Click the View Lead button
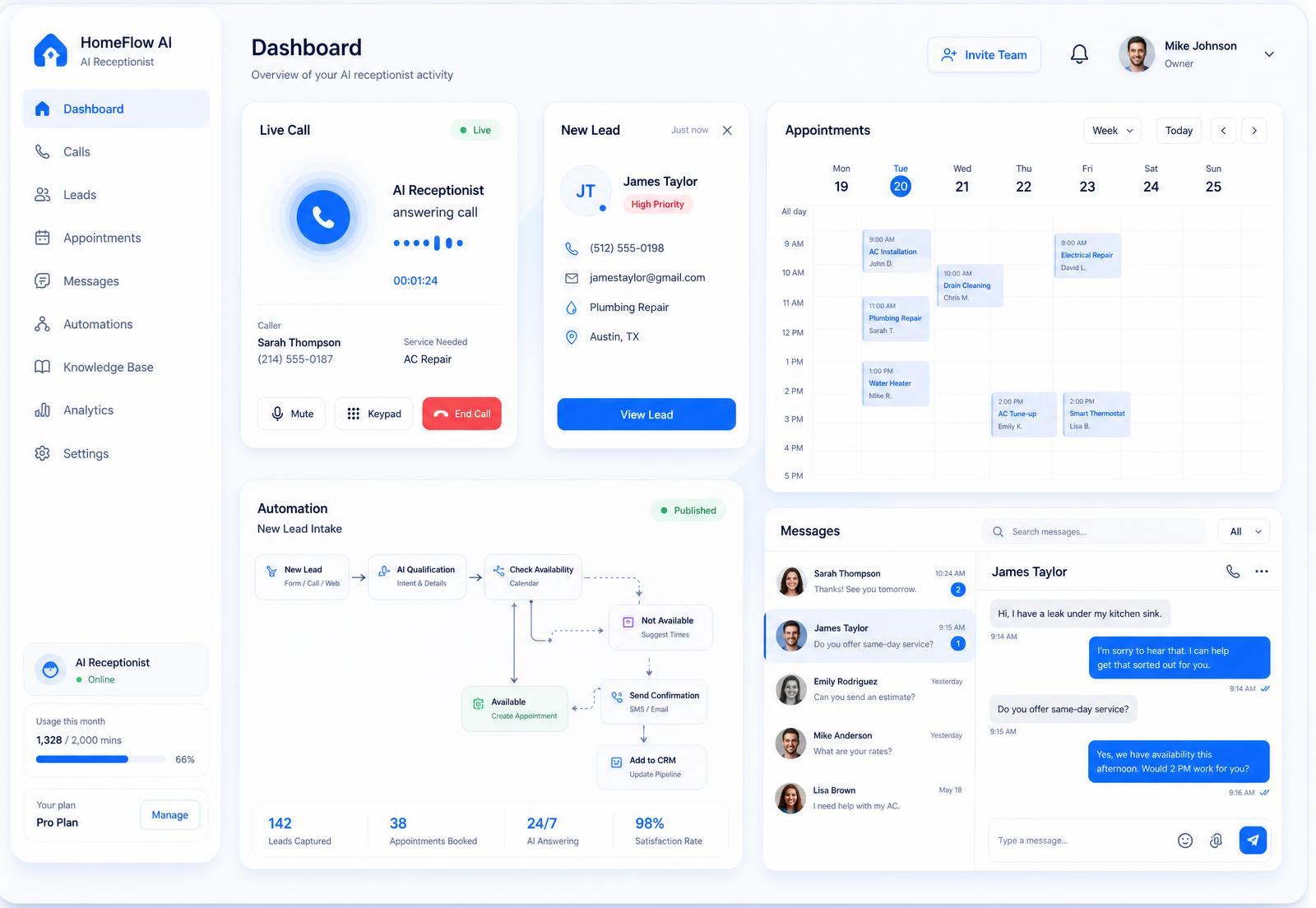Image resolution: width=1316 pixels, height=908 pixels. click(646, 415)
